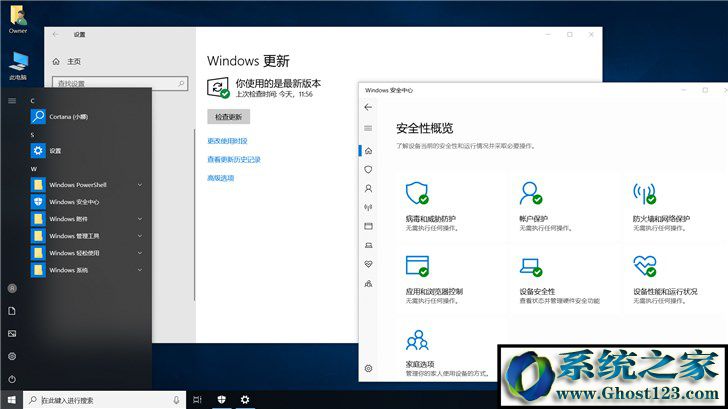Open user account icon in Start menu
The width and height of the screenshot is (728, 409).
tap(12, 288)
